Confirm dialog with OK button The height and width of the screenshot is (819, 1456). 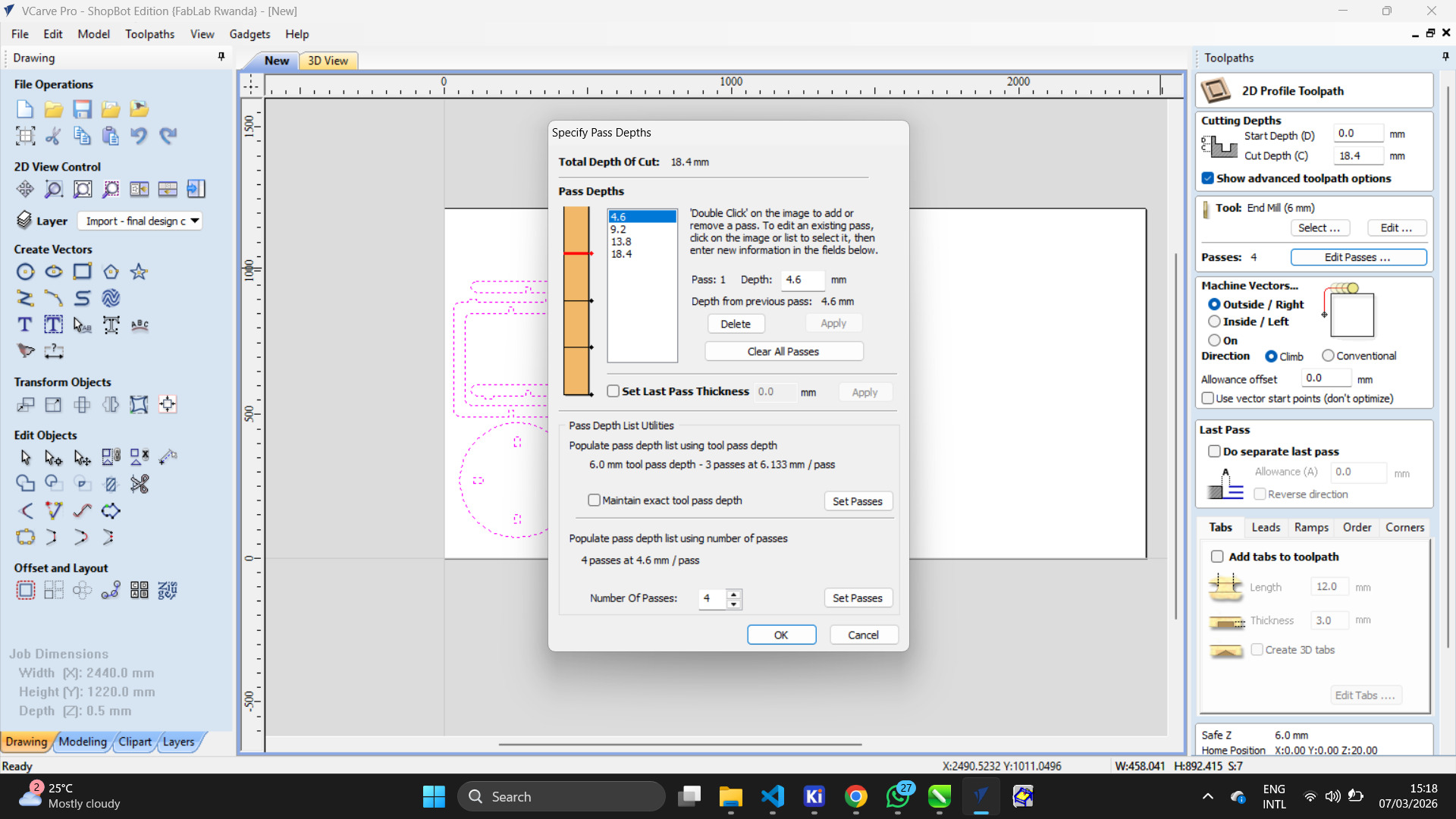(781, 635)
